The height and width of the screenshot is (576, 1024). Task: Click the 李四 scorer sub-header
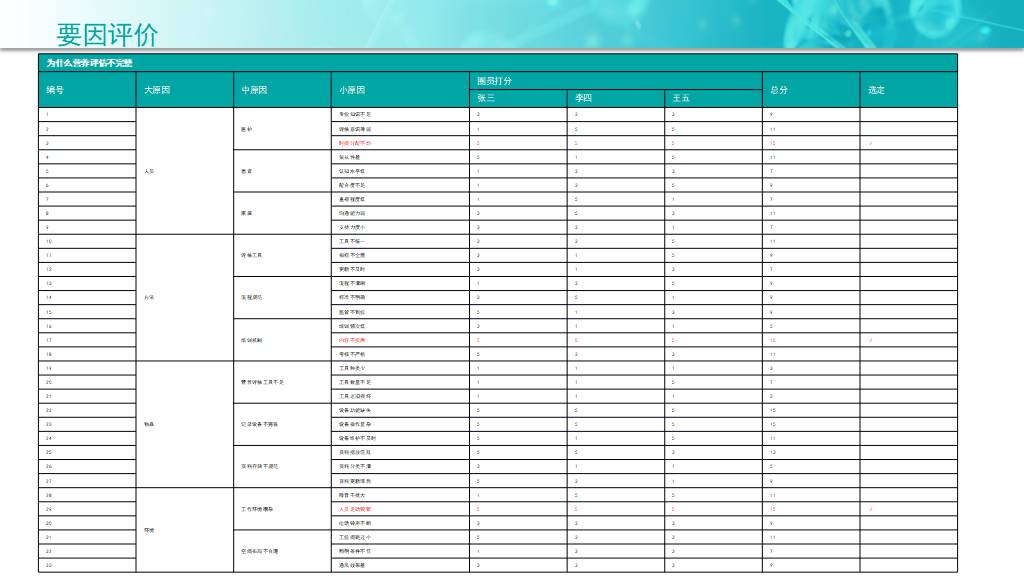pos(583,98)
